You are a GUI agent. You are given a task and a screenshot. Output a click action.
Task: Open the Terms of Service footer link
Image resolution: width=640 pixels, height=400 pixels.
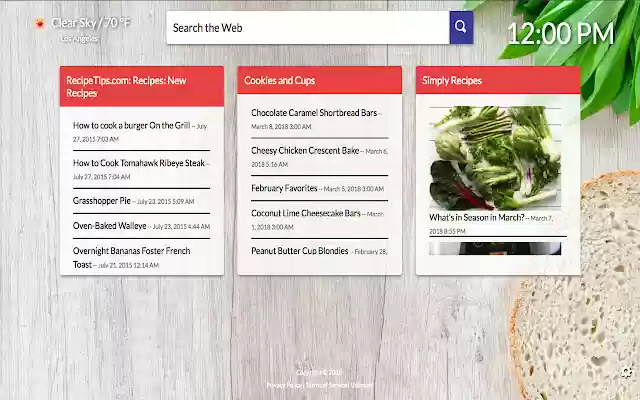(x=327, y=385)
